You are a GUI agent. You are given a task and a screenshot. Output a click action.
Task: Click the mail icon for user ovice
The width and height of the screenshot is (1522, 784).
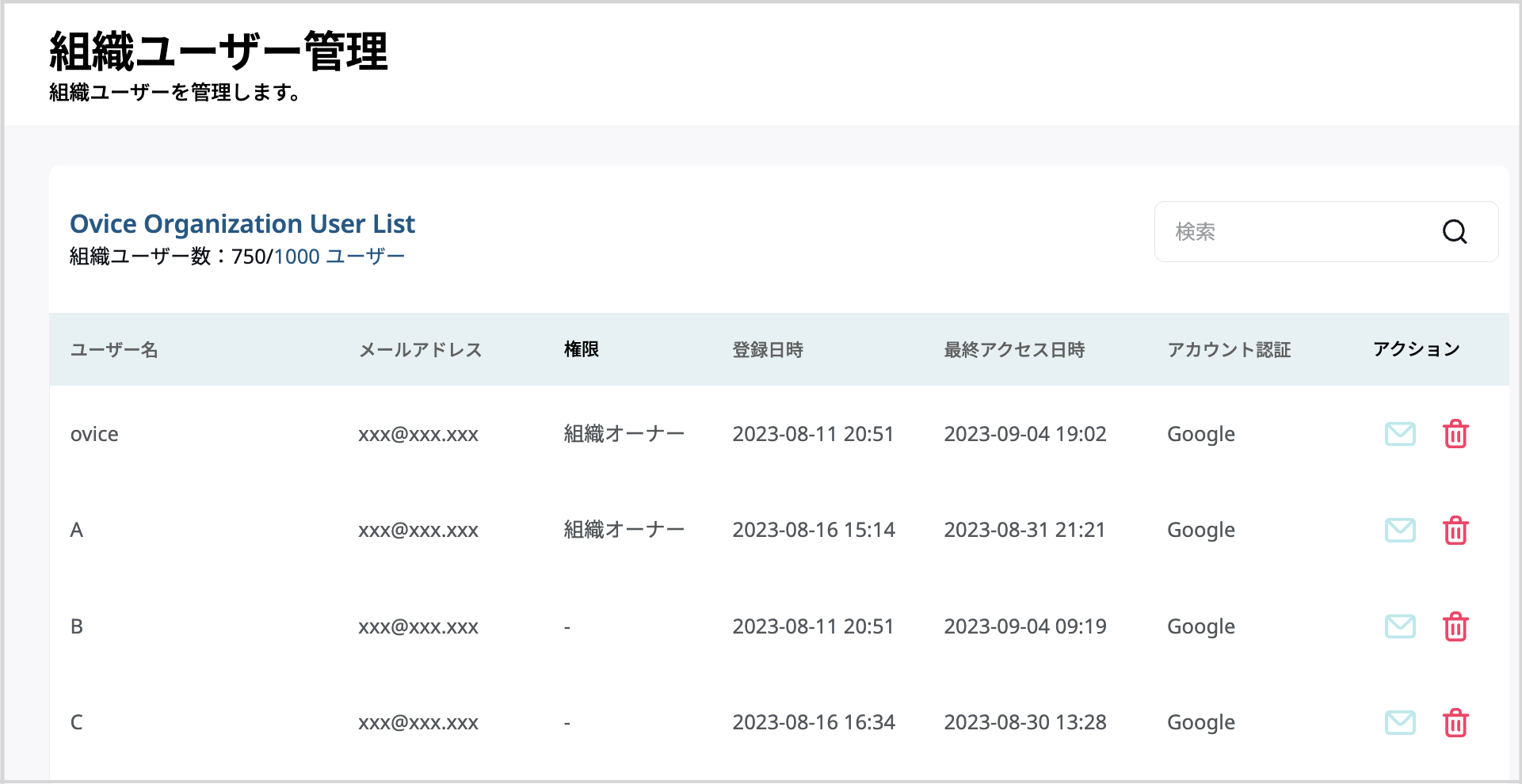[1399, 434]
